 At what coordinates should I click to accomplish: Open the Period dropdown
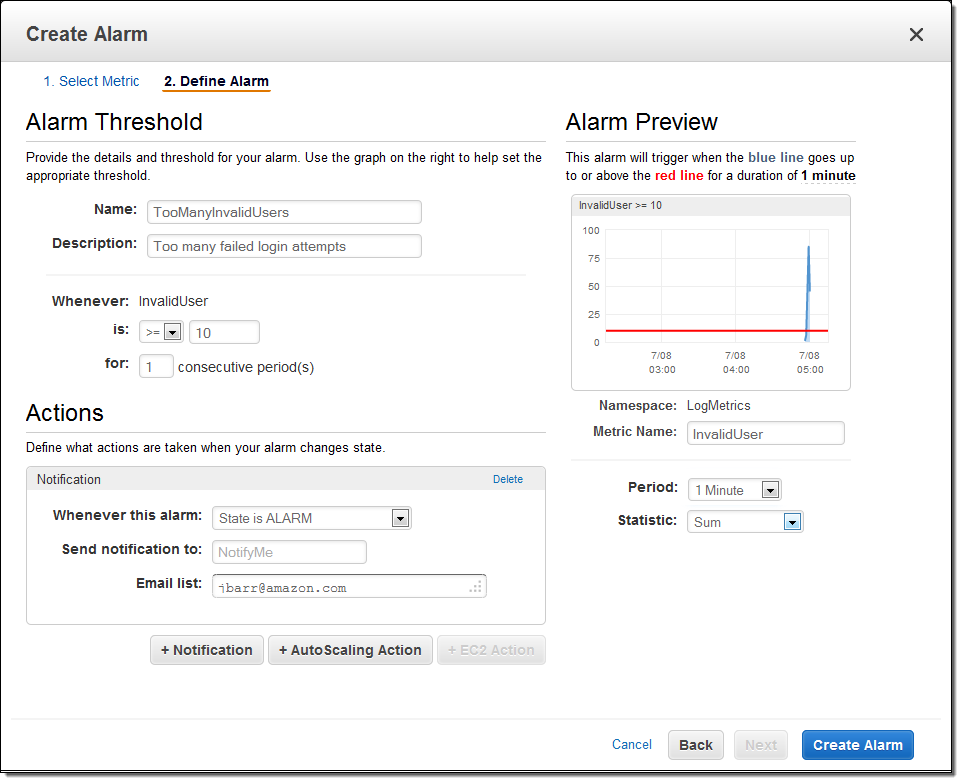pyautogui.click(x=734, y=490)
